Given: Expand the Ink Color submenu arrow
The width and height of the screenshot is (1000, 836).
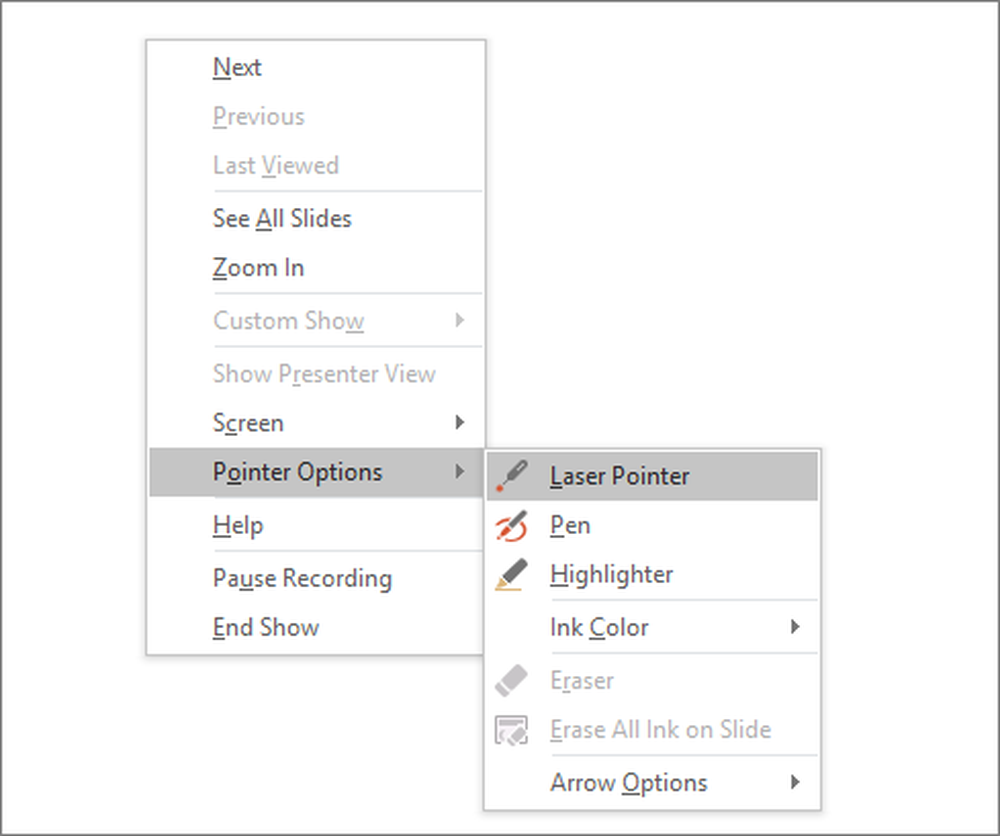Looking at the screenshot, I should coord(795,627).
